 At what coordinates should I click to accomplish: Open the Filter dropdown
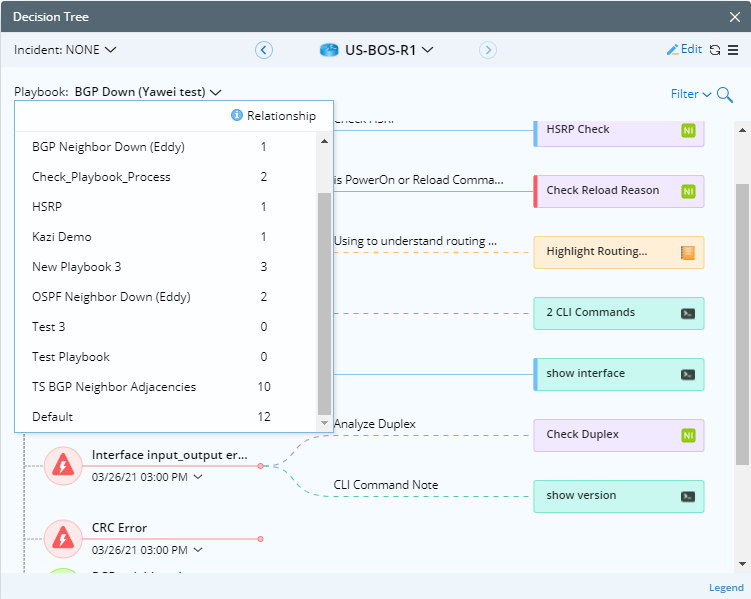pyautogui.click(x=691, y=94)
